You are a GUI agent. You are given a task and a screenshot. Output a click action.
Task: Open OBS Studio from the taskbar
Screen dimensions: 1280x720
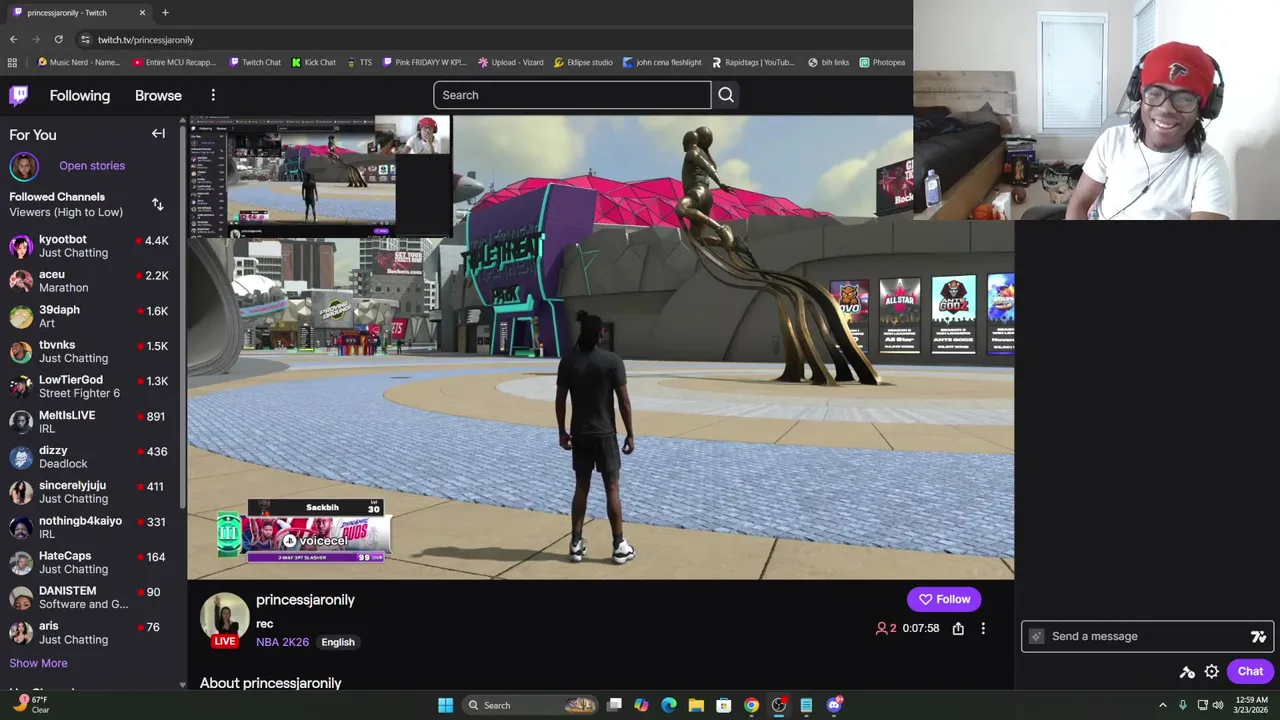coord(778,705)
